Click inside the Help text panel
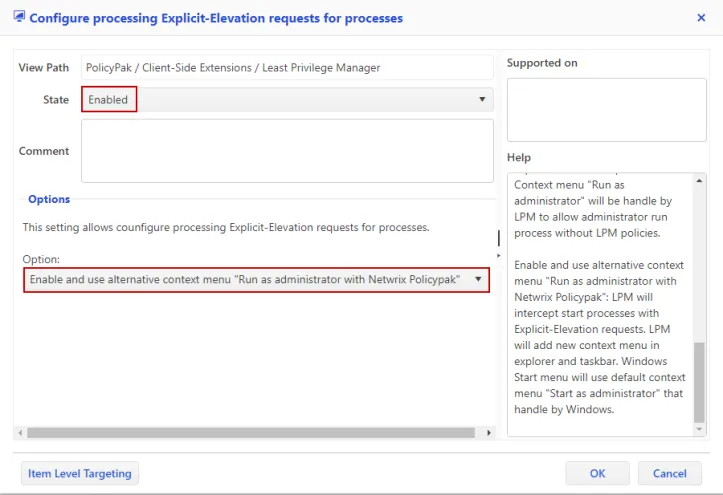The image size is (723, 495). 600,300
